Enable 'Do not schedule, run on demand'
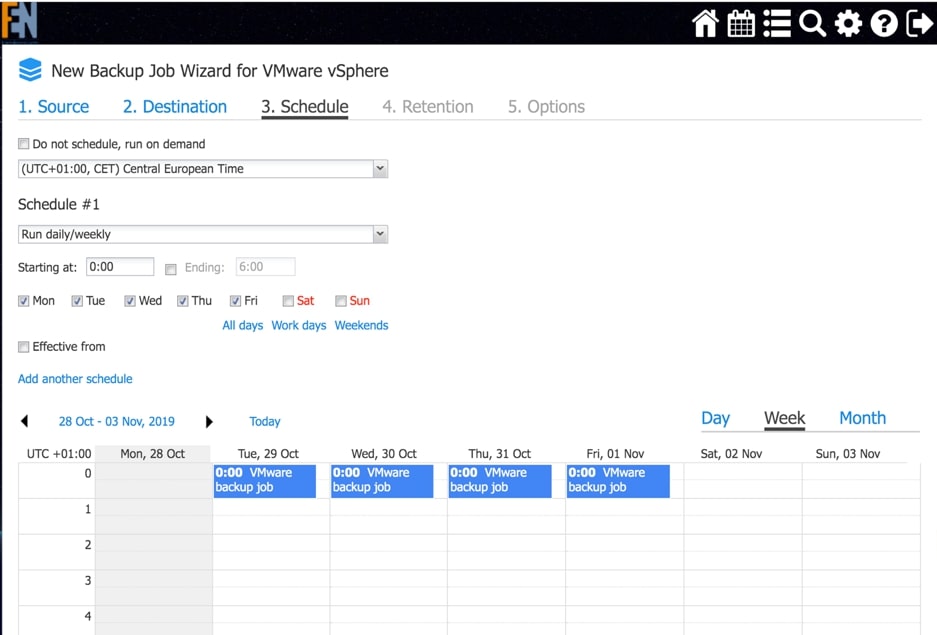 [x=24, y=144]
